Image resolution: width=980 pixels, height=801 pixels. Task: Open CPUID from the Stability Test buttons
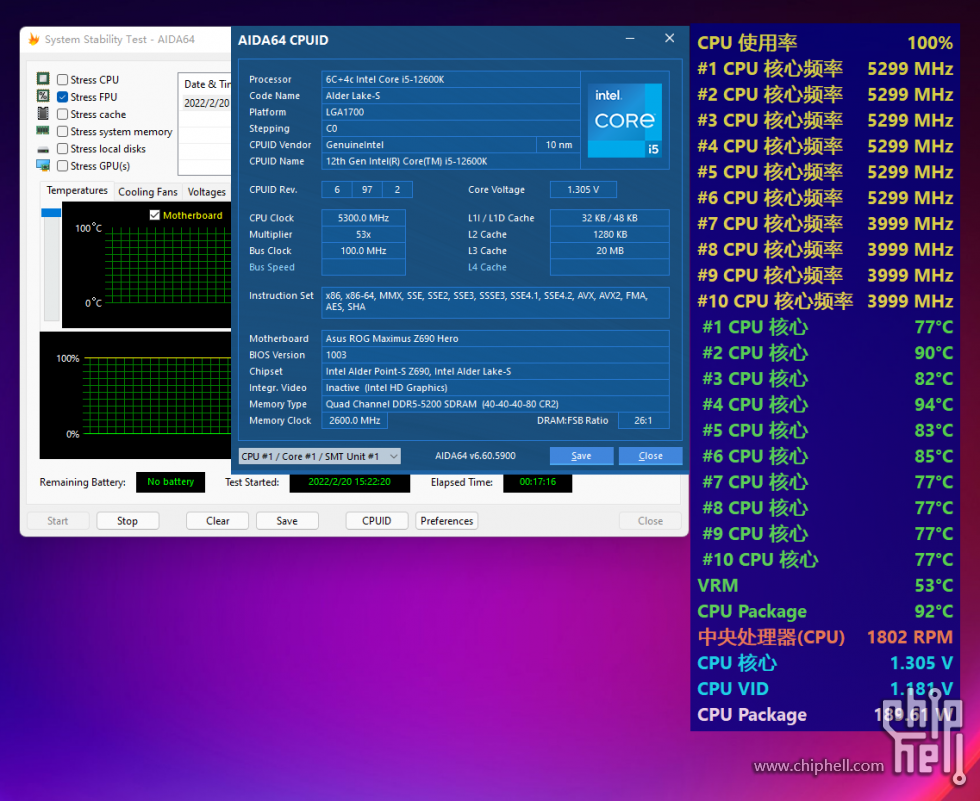click(377, 521)
